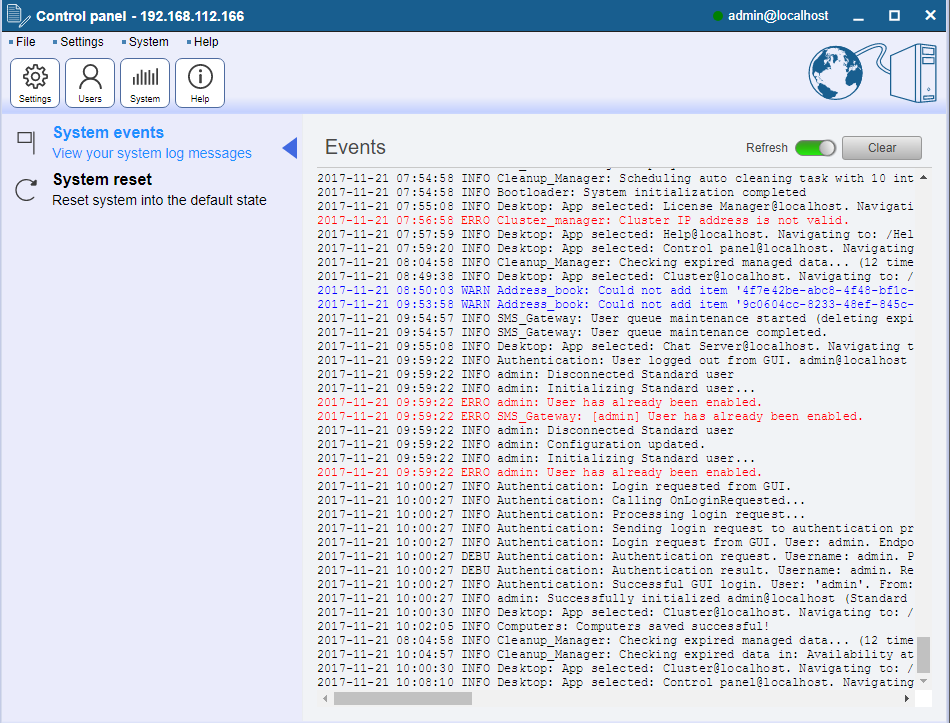950x723 pixels.
Task: Select System reset in sidebar
Action: coord(102,179)
